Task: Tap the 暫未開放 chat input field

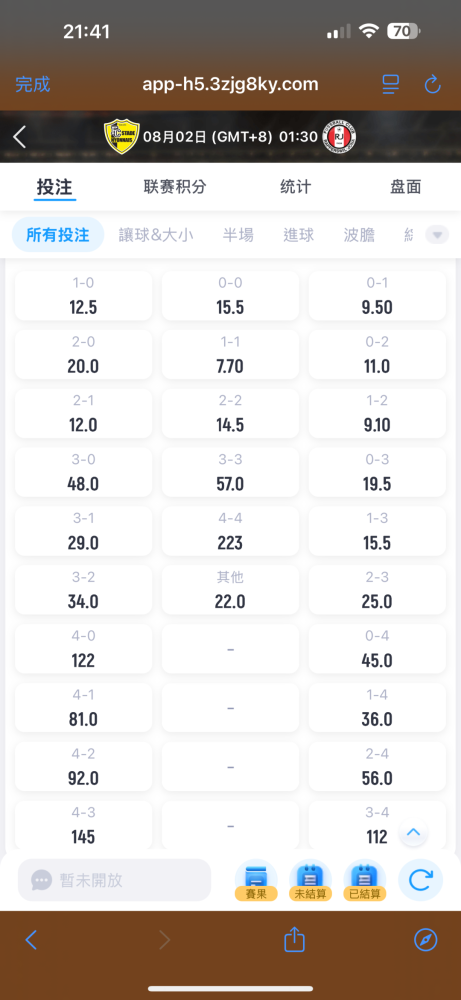Action: [114, 880]
